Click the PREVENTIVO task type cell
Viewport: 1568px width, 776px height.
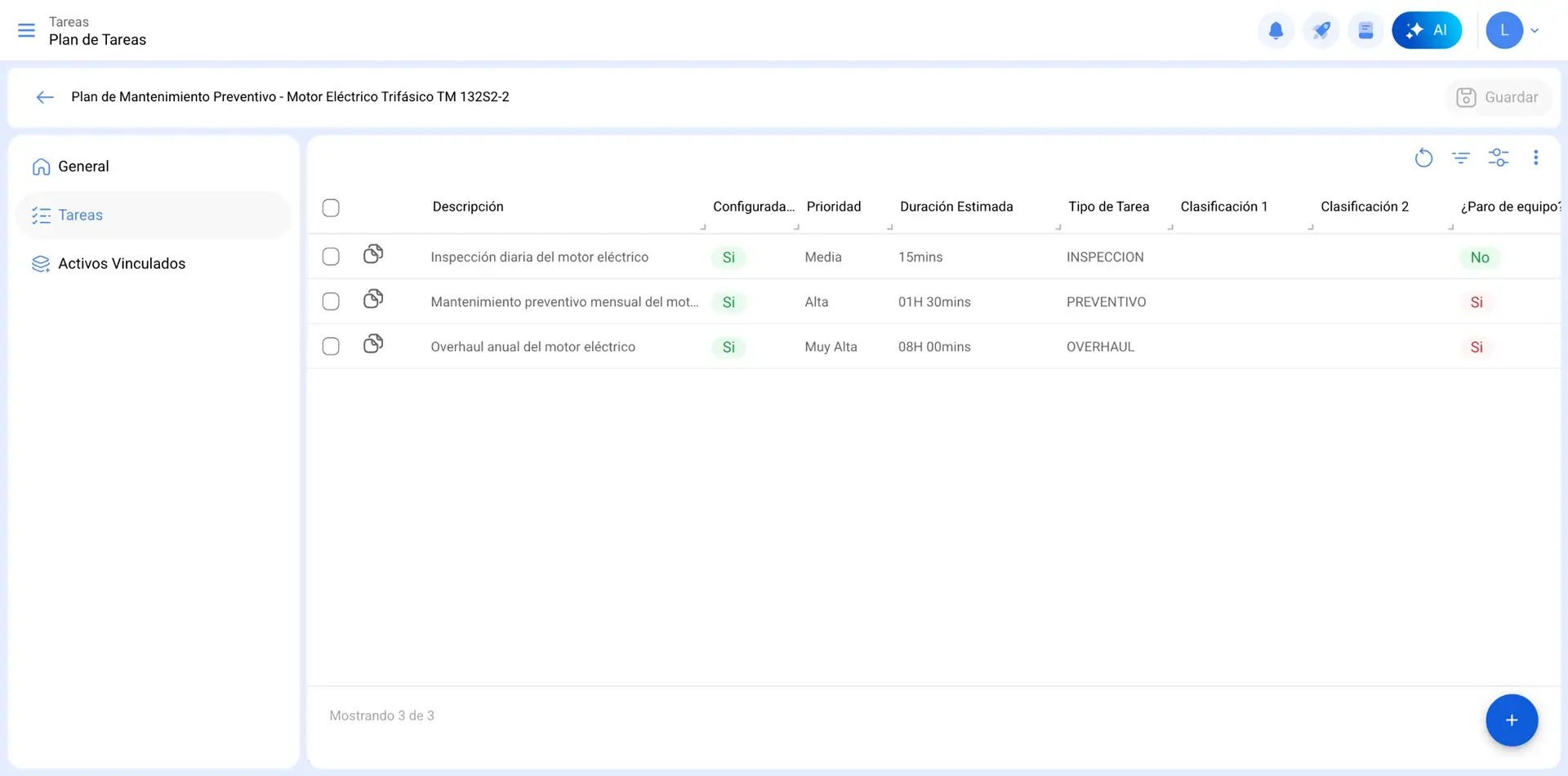click(1106, 302)
